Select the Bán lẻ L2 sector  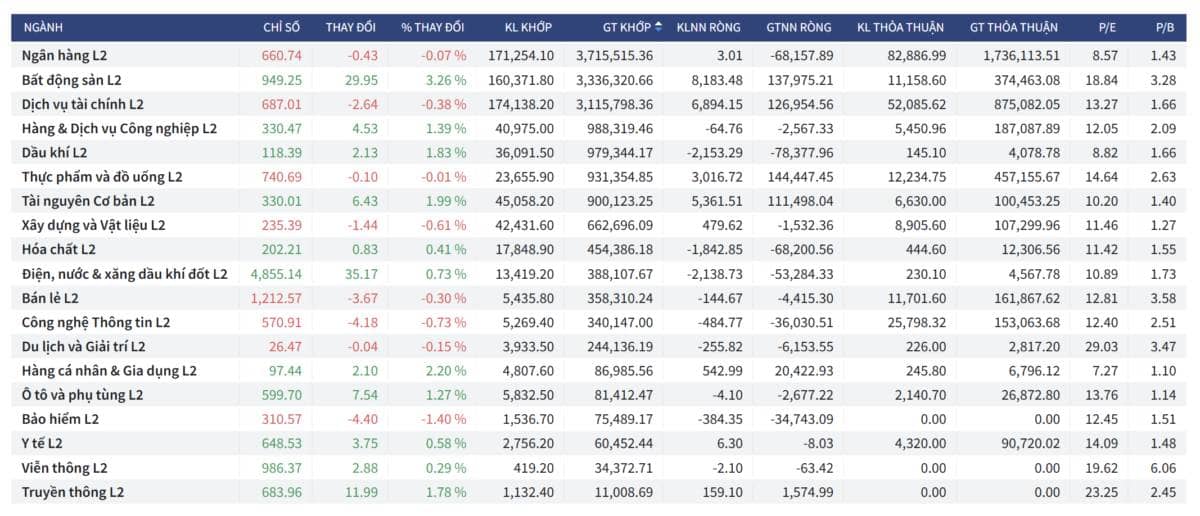(x=50, y=298)
